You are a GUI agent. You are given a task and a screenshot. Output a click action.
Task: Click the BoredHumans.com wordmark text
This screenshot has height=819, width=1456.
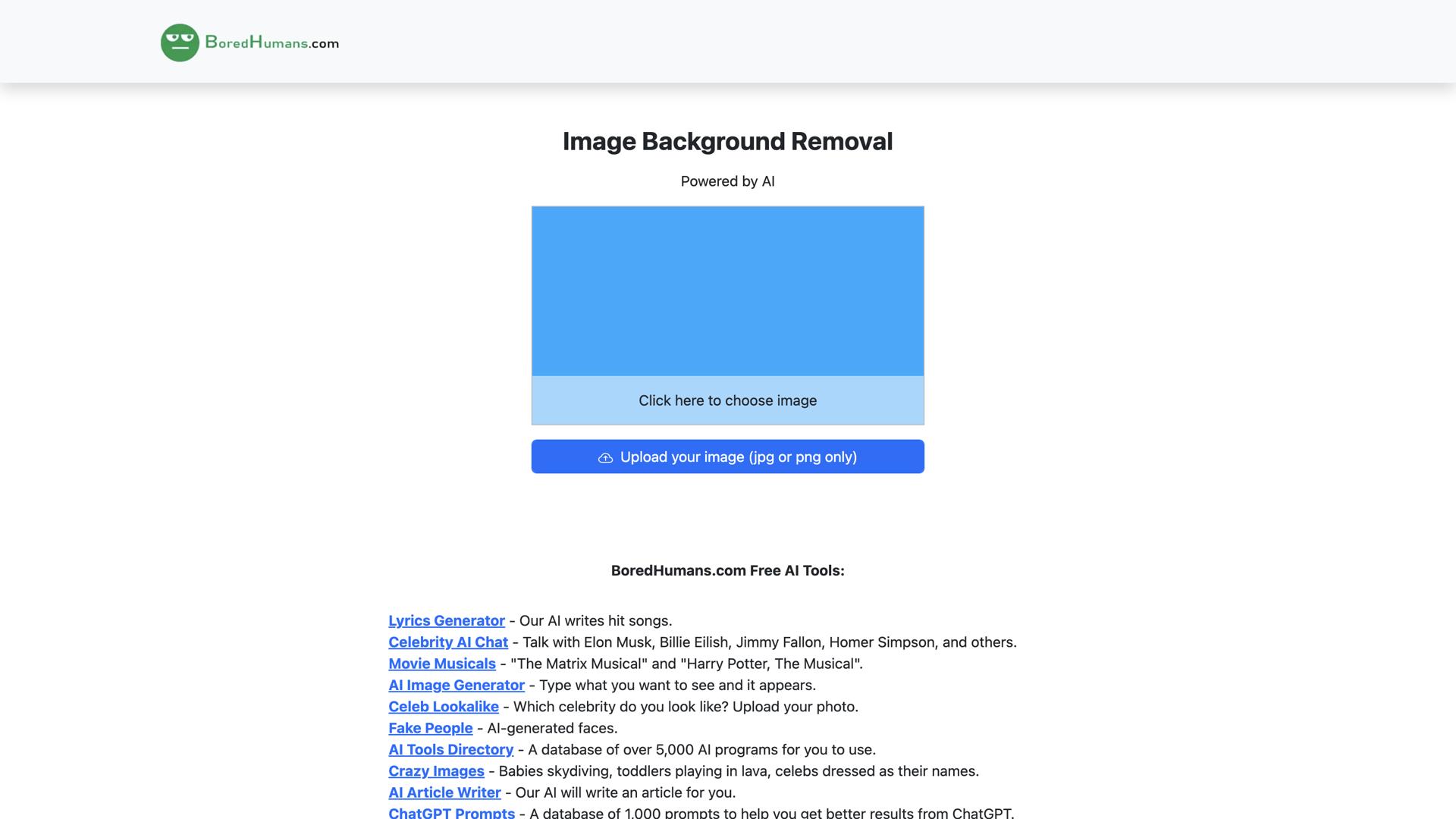pyautogui.click(x=271, y=43)
